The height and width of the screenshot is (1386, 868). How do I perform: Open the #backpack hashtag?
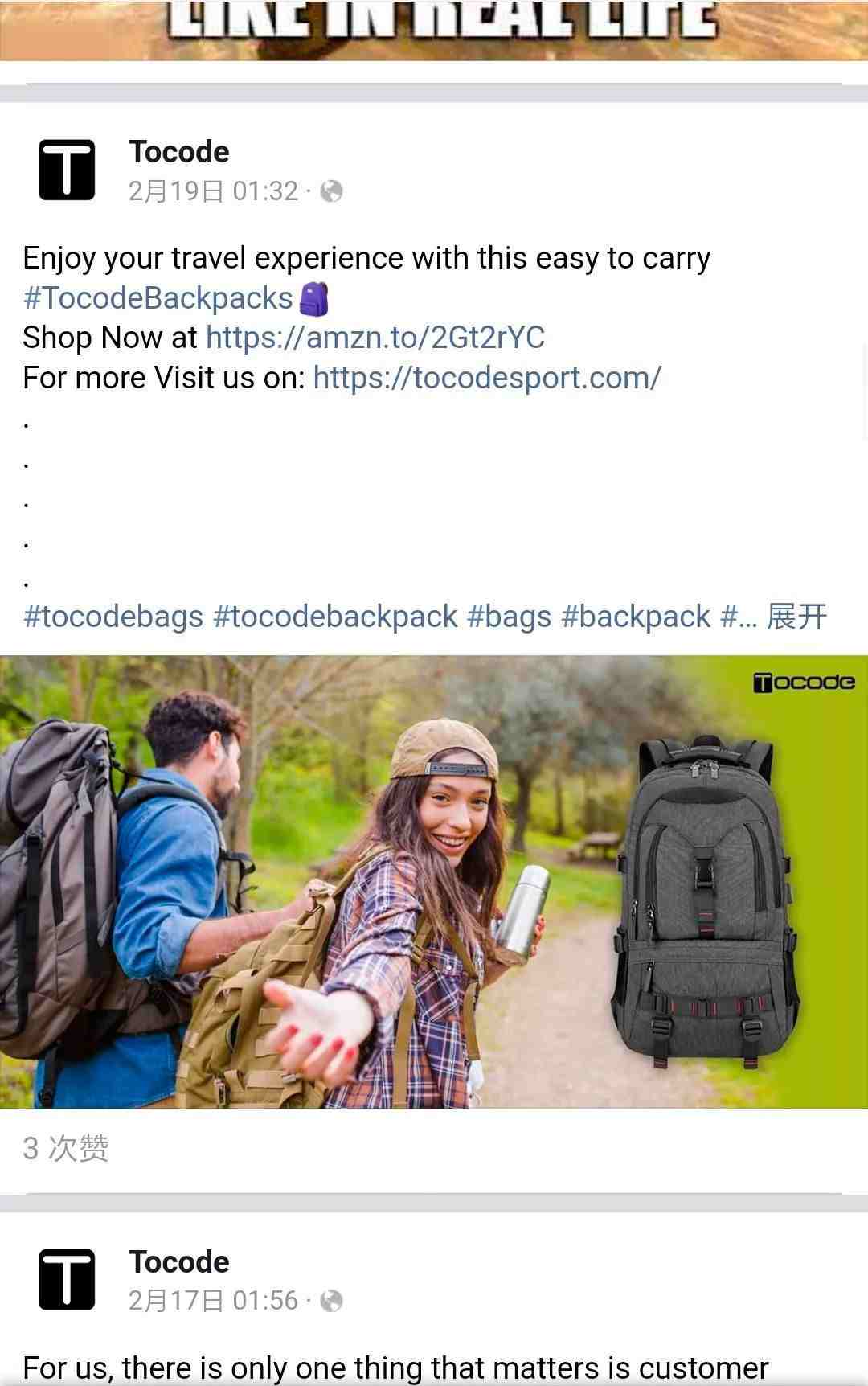pyautogui.click(x=636, y=617)
